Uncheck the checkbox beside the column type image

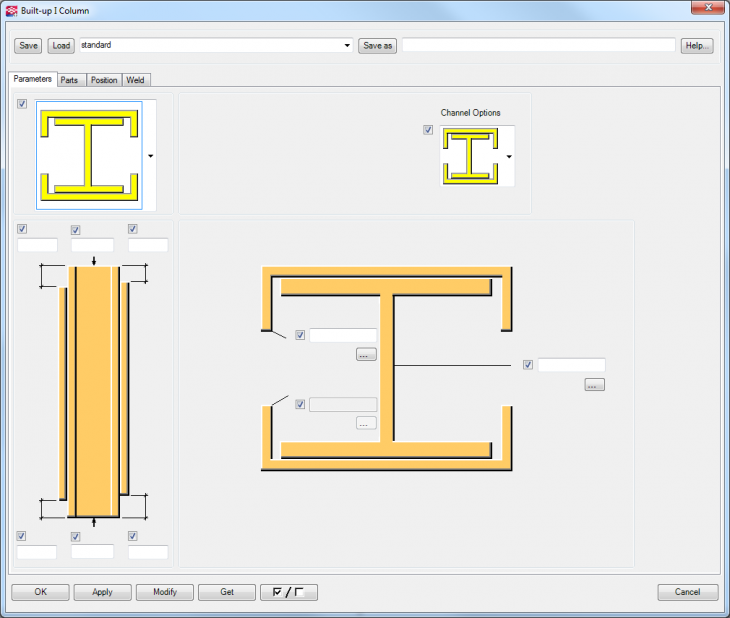(22, 104)
